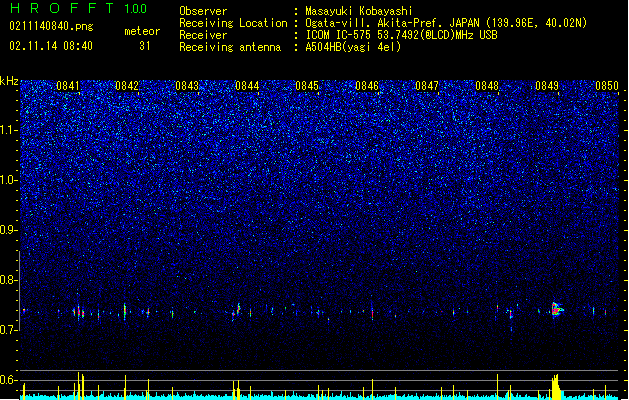Click the bright meteor echo near 0849
The image size is (629, 400).
coord(557,309)
